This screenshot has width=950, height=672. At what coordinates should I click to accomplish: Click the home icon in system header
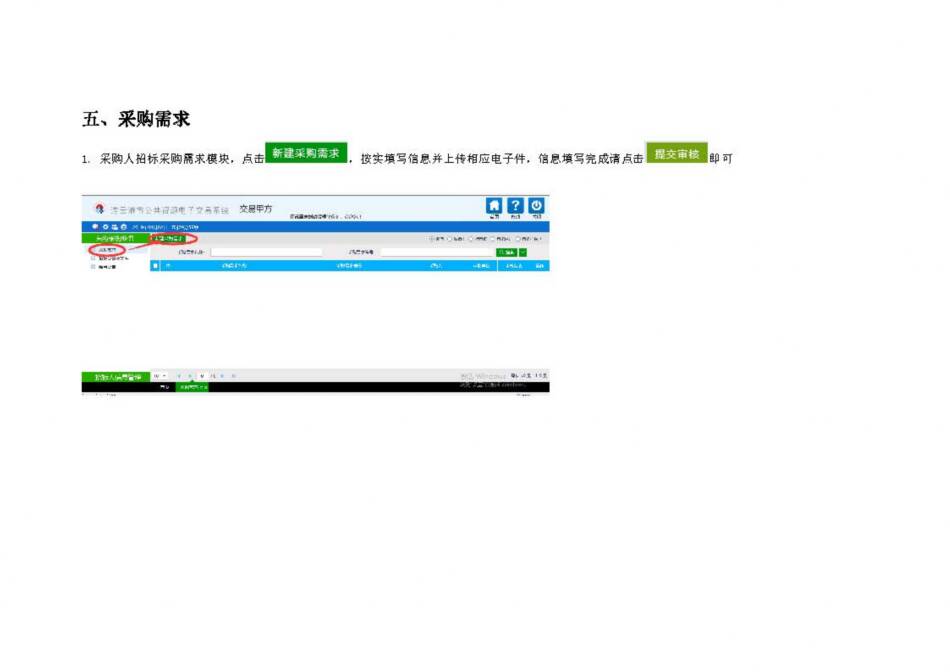(x=495, y=205)
